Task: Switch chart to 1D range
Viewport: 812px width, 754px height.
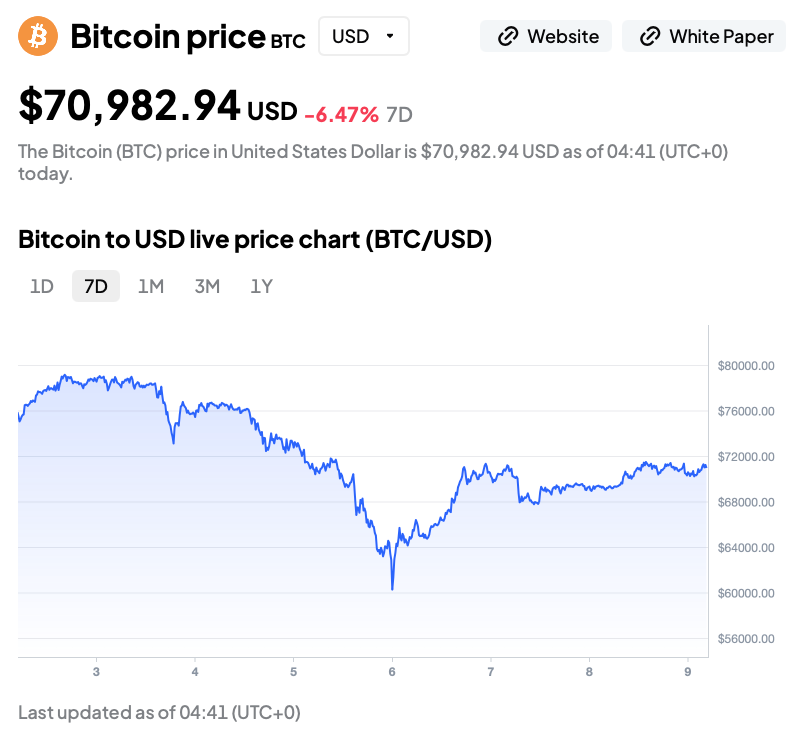Action: [42, 286]
